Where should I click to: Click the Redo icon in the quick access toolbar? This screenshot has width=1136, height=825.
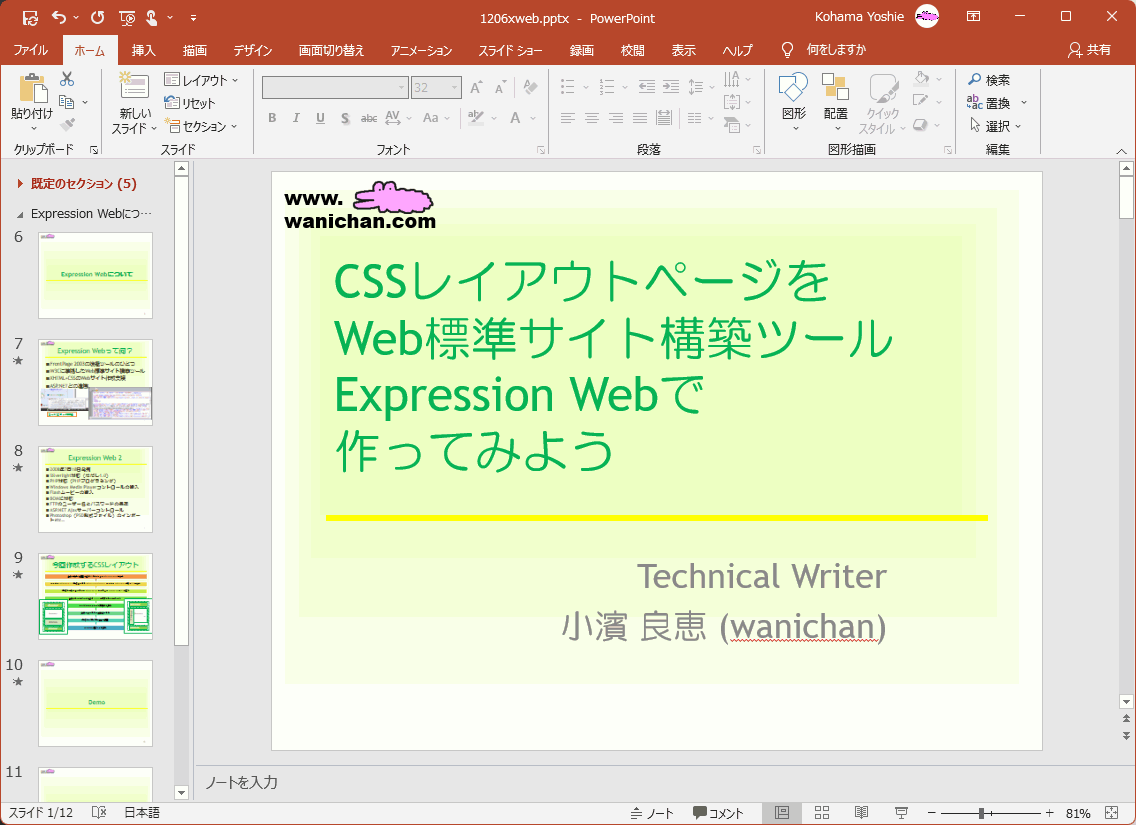[x=97, y=17]
